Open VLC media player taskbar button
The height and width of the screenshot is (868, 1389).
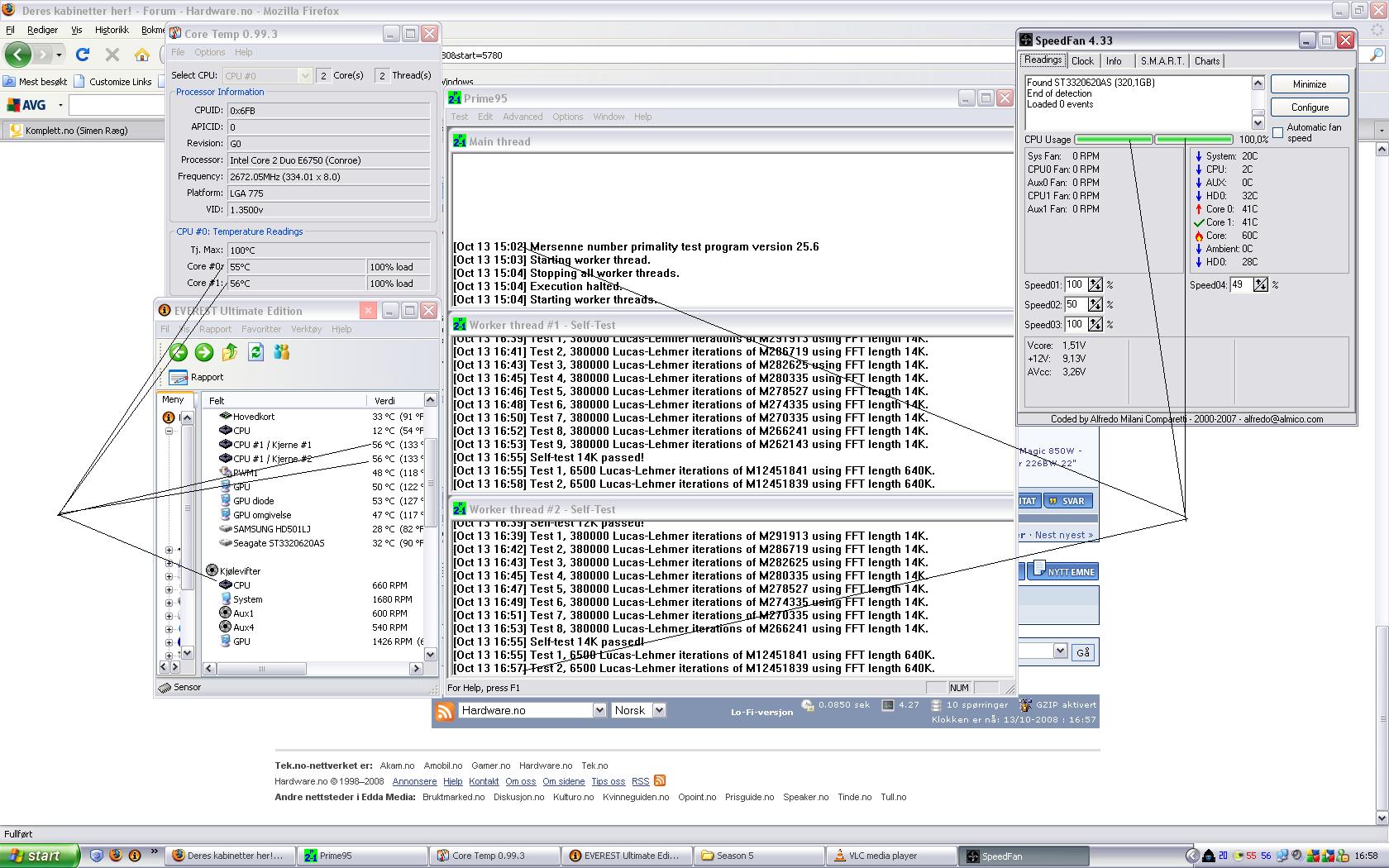891,856
